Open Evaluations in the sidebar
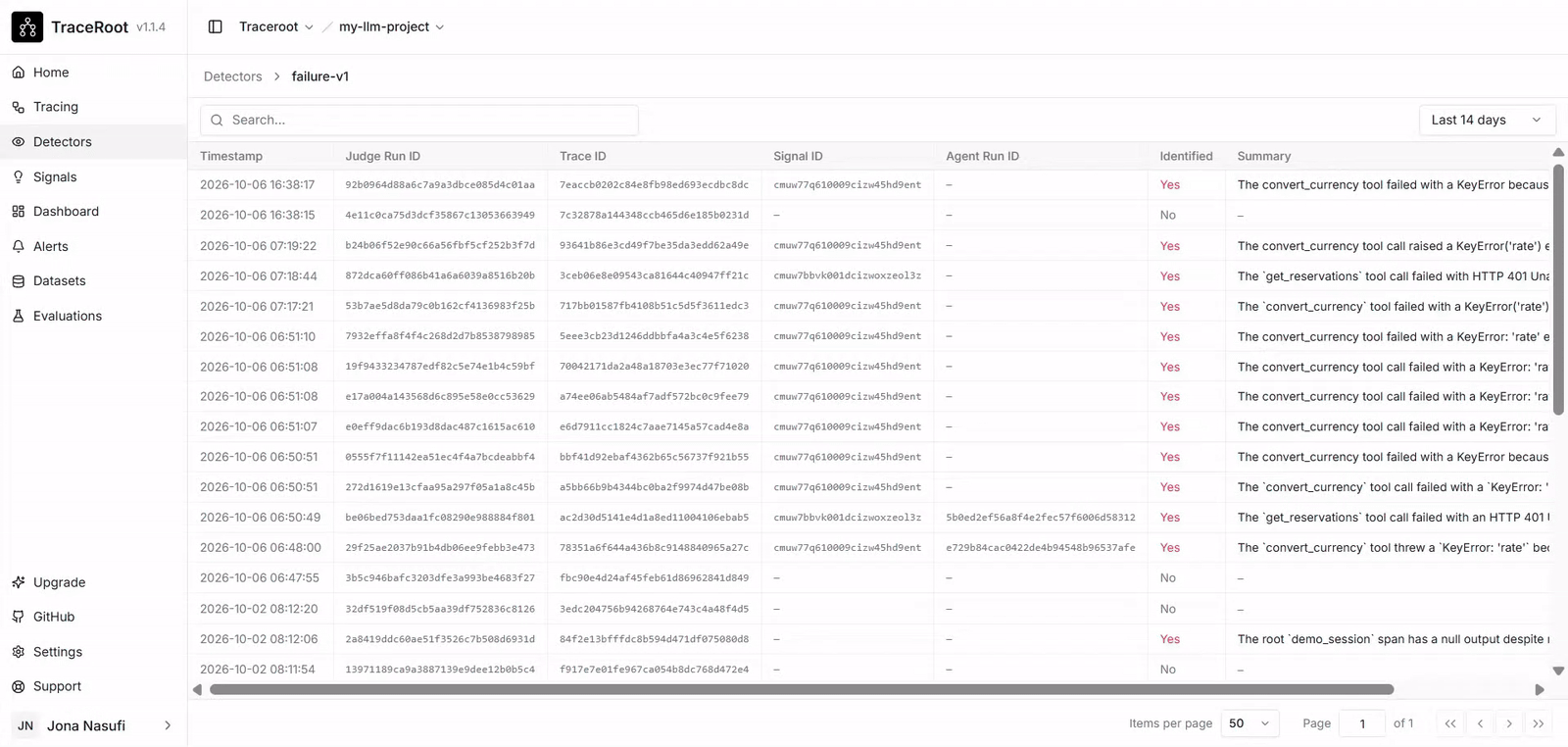 [x=94, y=317]
